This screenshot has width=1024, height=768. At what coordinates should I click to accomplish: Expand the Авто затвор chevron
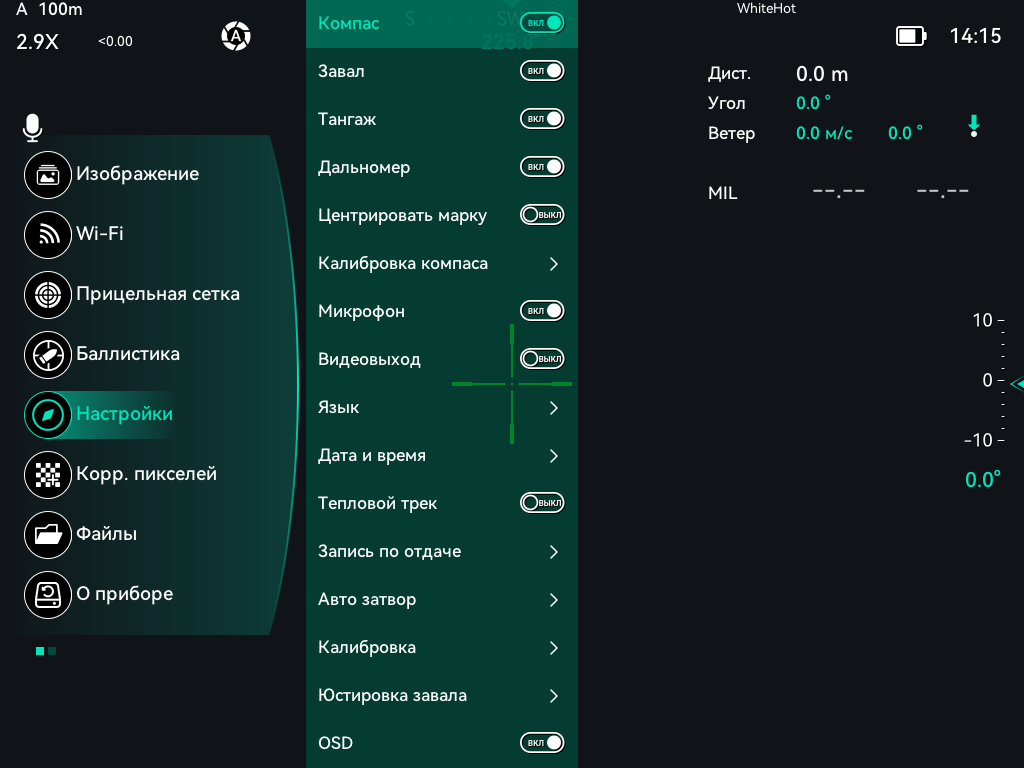(554, 600)
